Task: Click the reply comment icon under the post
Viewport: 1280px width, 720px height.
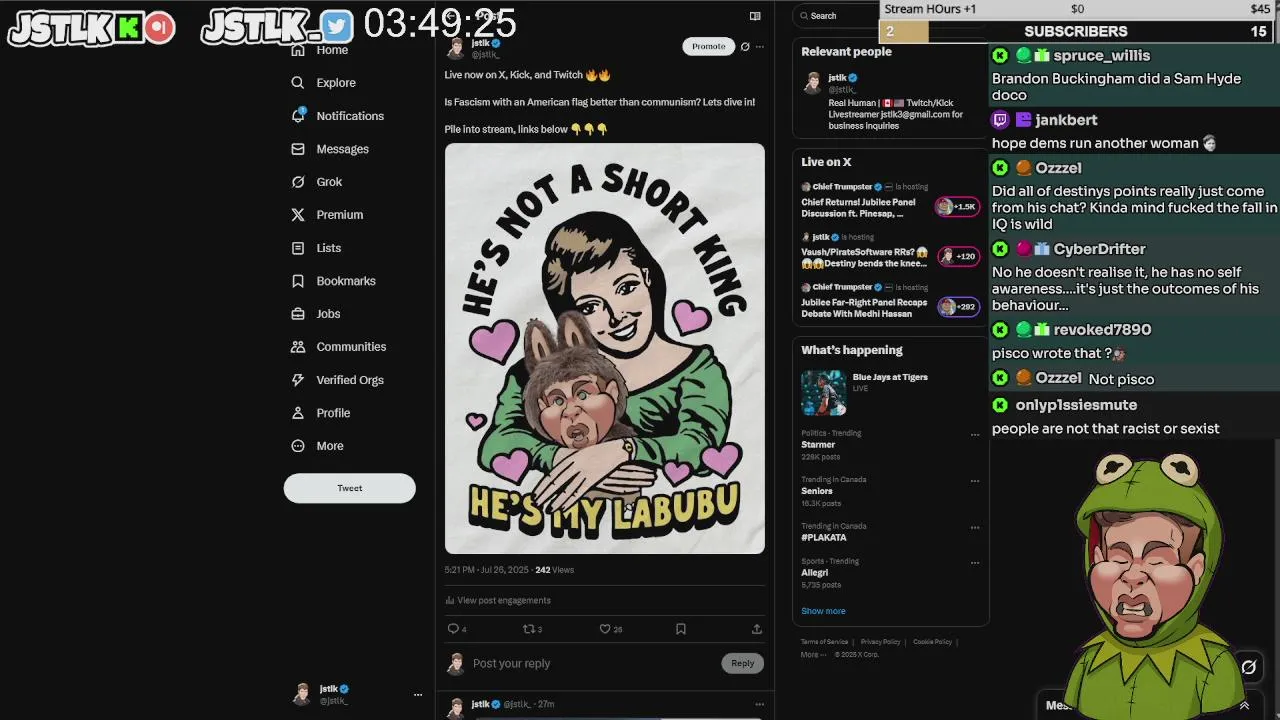Action: tap(453, 629)
